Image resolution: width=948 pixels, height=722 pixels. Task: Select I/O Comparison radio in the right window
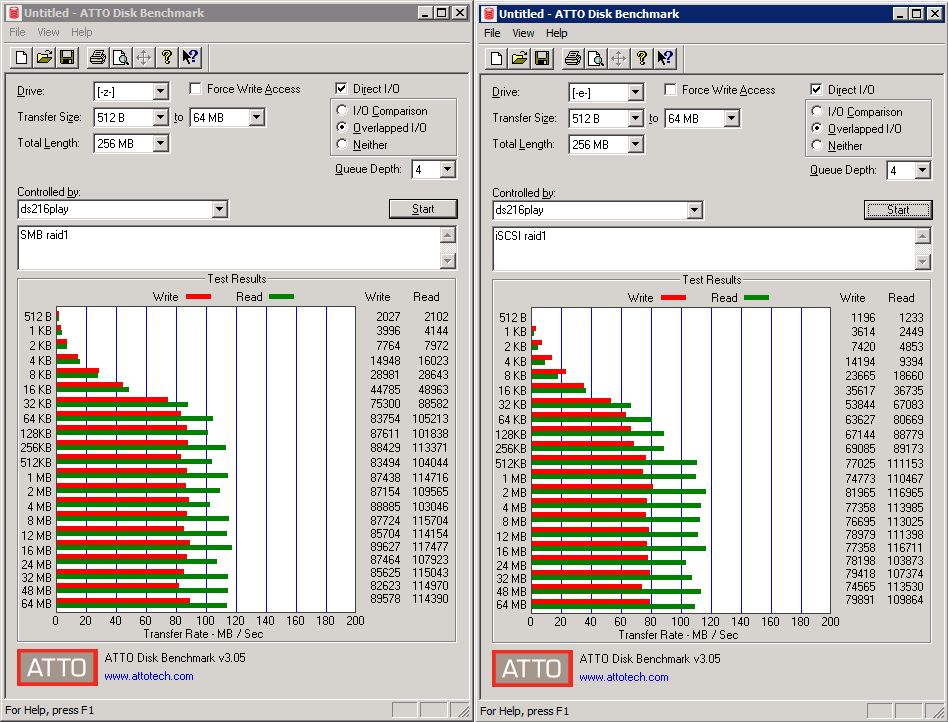point(817,112)
